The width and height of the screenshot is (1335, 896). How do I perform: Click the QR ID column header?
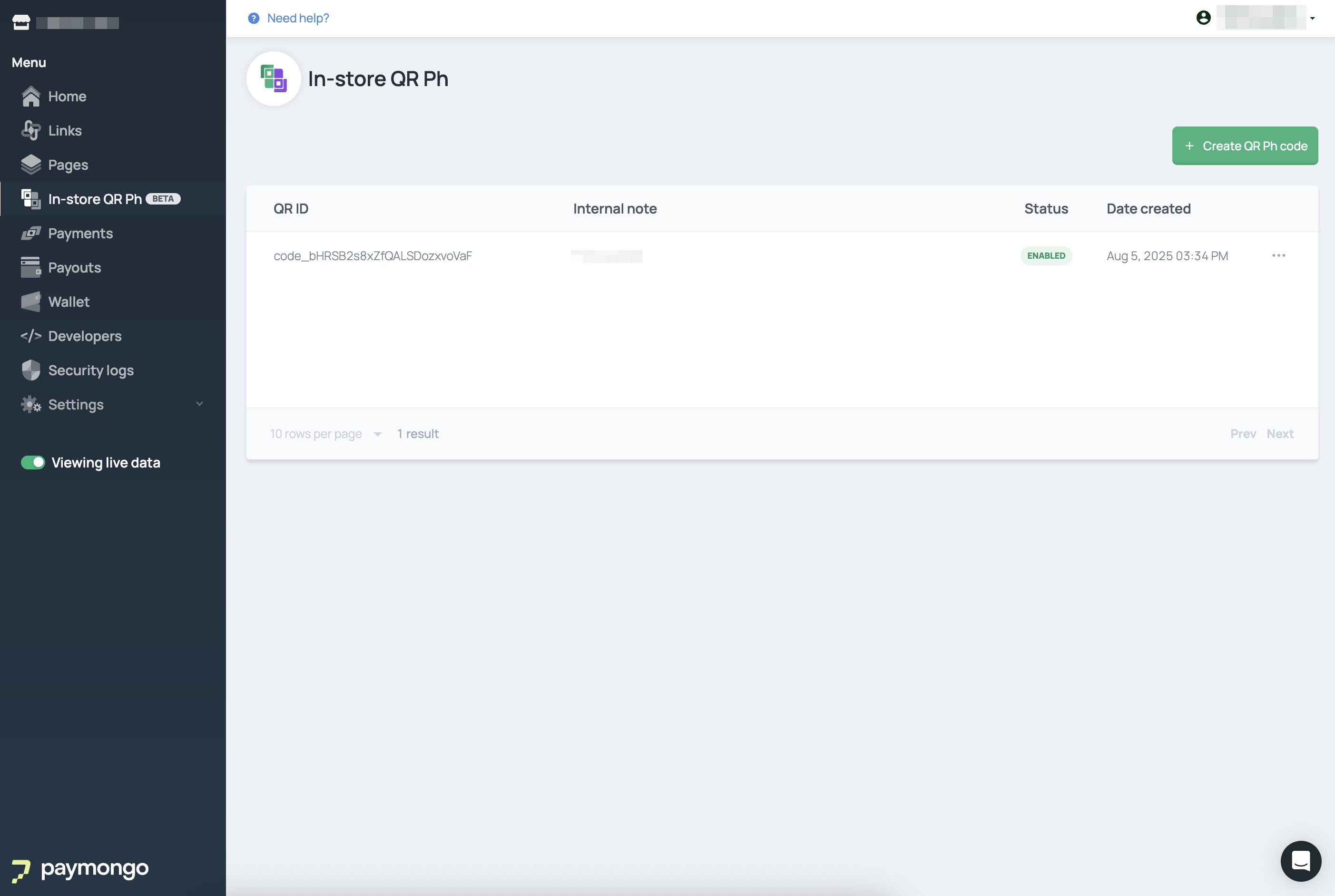291,209
